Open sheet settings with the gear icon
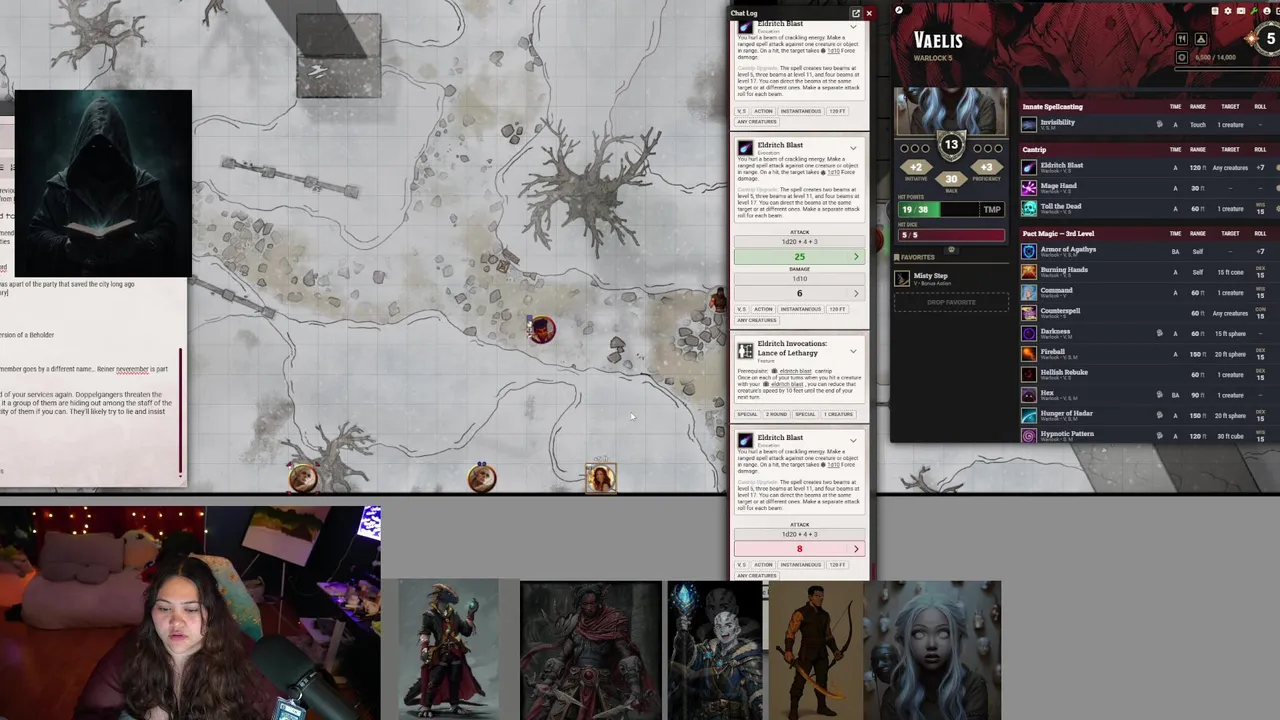 coord(1228,11)
